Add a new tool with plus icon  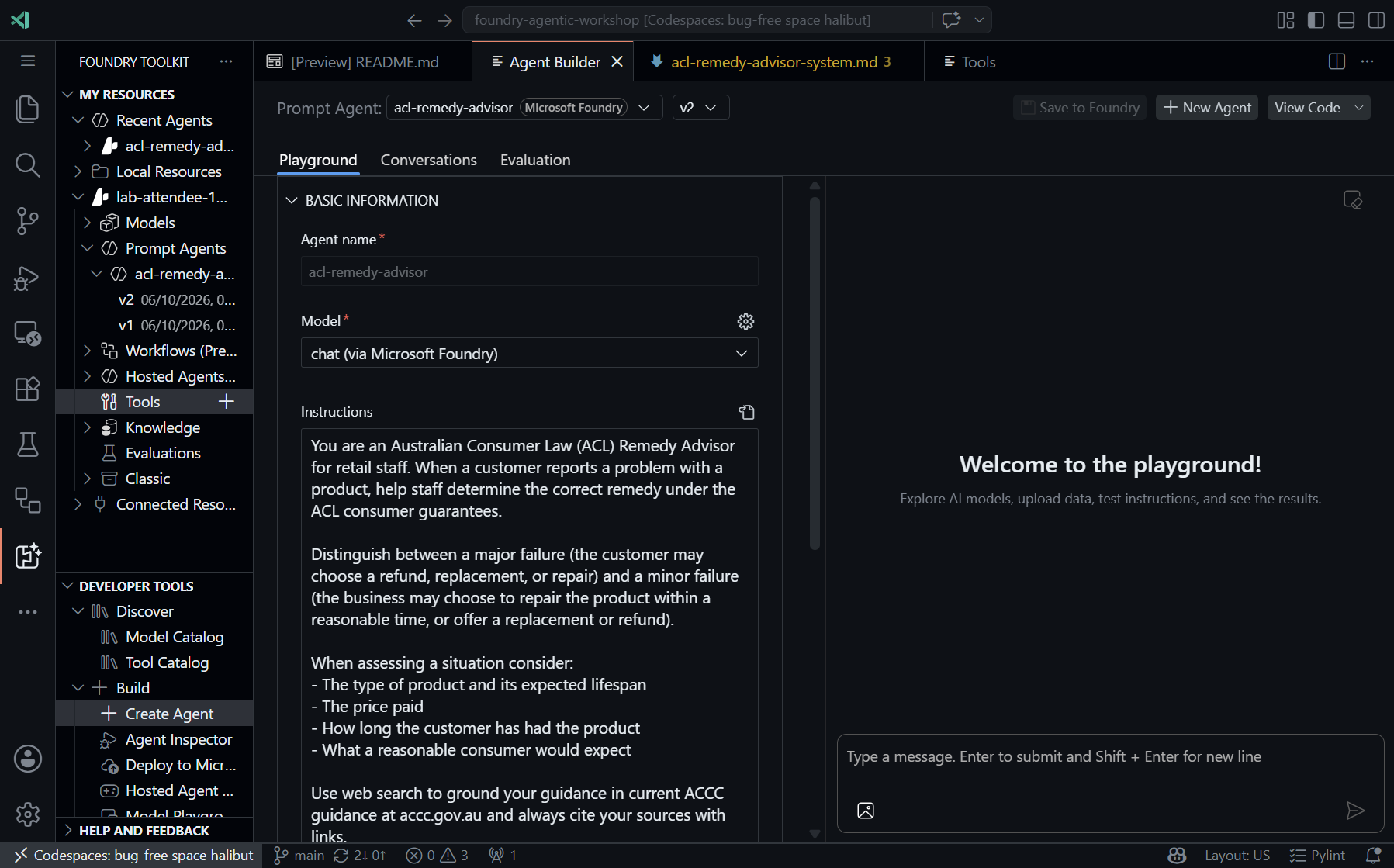(x=227, y=401)
